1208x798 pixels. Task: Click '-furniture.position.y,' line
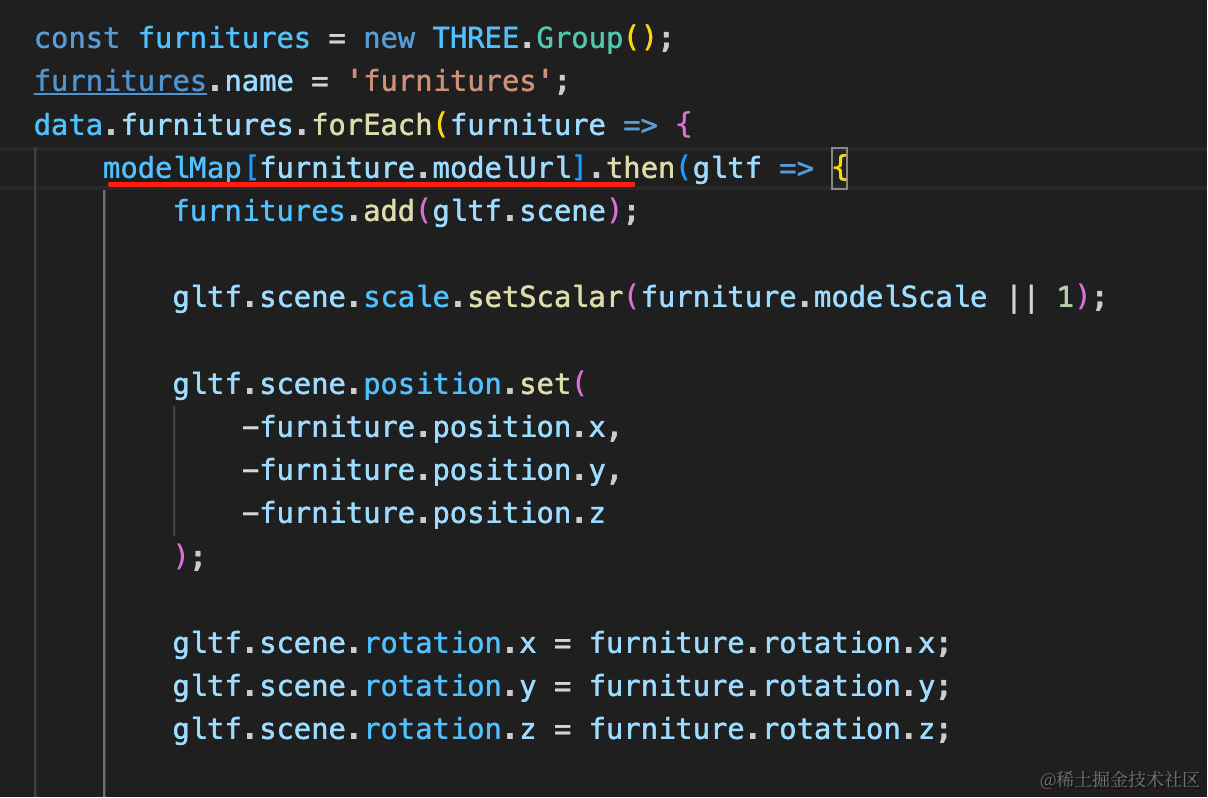pyautogui.click(x=432, y=470)
